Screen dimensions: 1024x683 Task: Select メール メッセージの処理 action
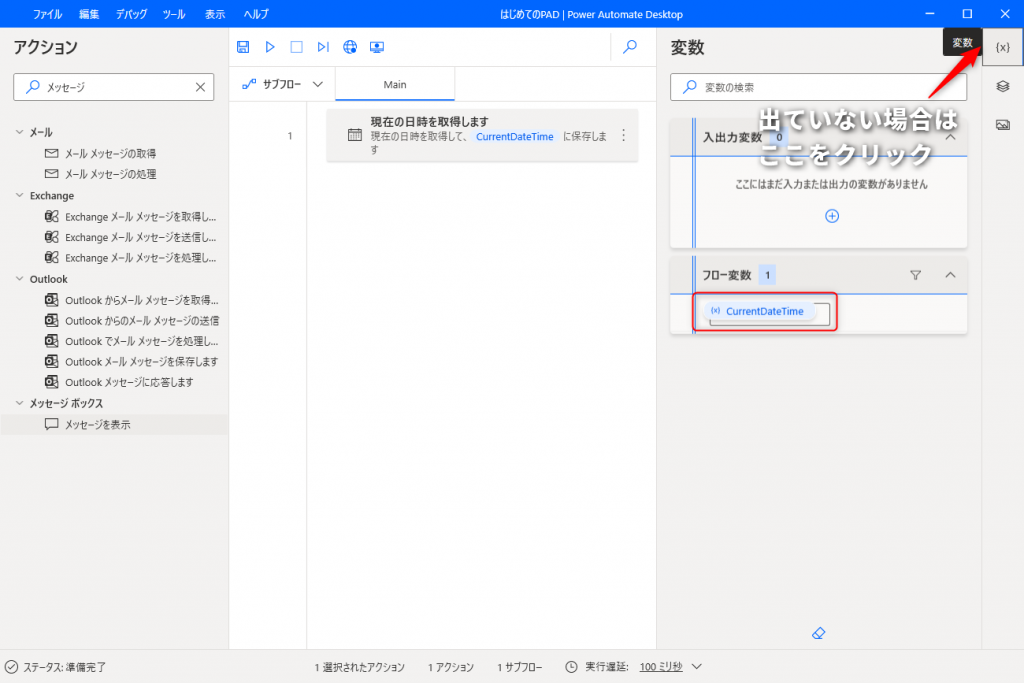pyautogui.click(x=110, y=174)
